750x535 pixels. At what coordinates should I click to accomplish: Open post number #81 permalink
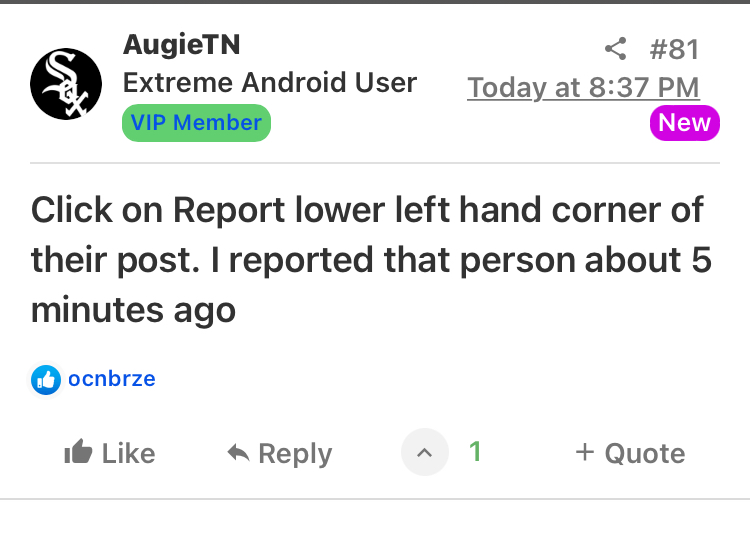pos(674,48)
